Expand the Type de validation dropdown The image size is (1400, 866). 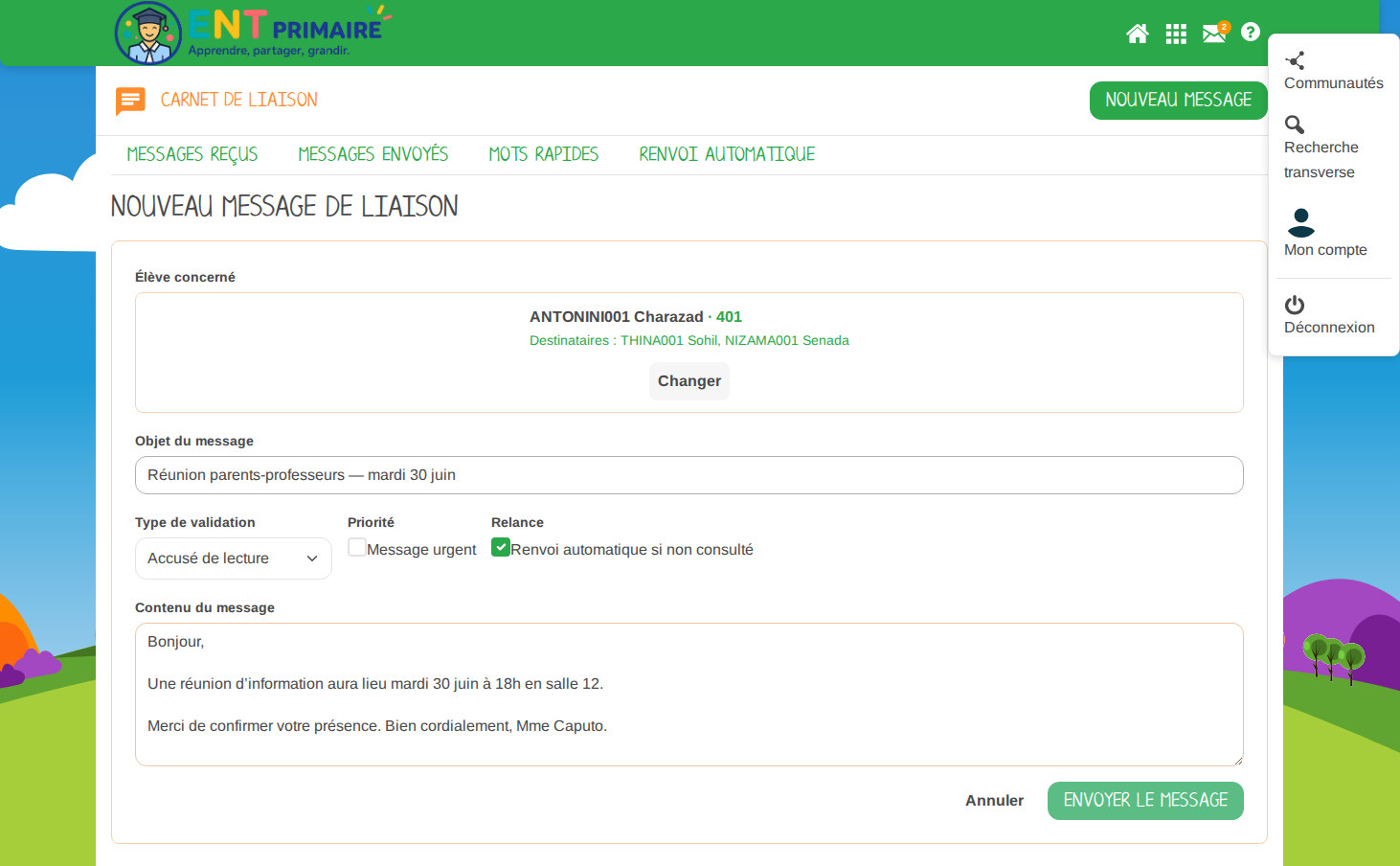pos(234,558)
